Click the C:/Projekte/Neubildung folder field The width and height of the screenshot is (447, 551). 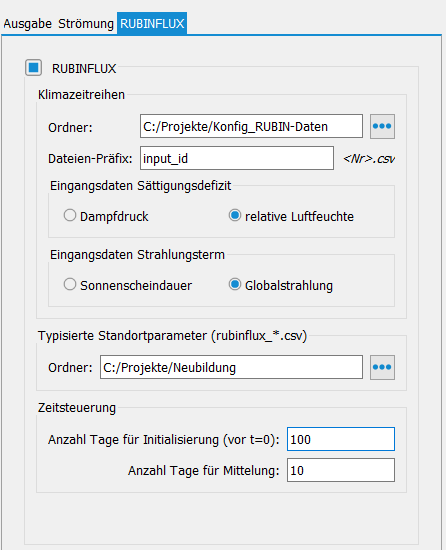click(231, 367)
